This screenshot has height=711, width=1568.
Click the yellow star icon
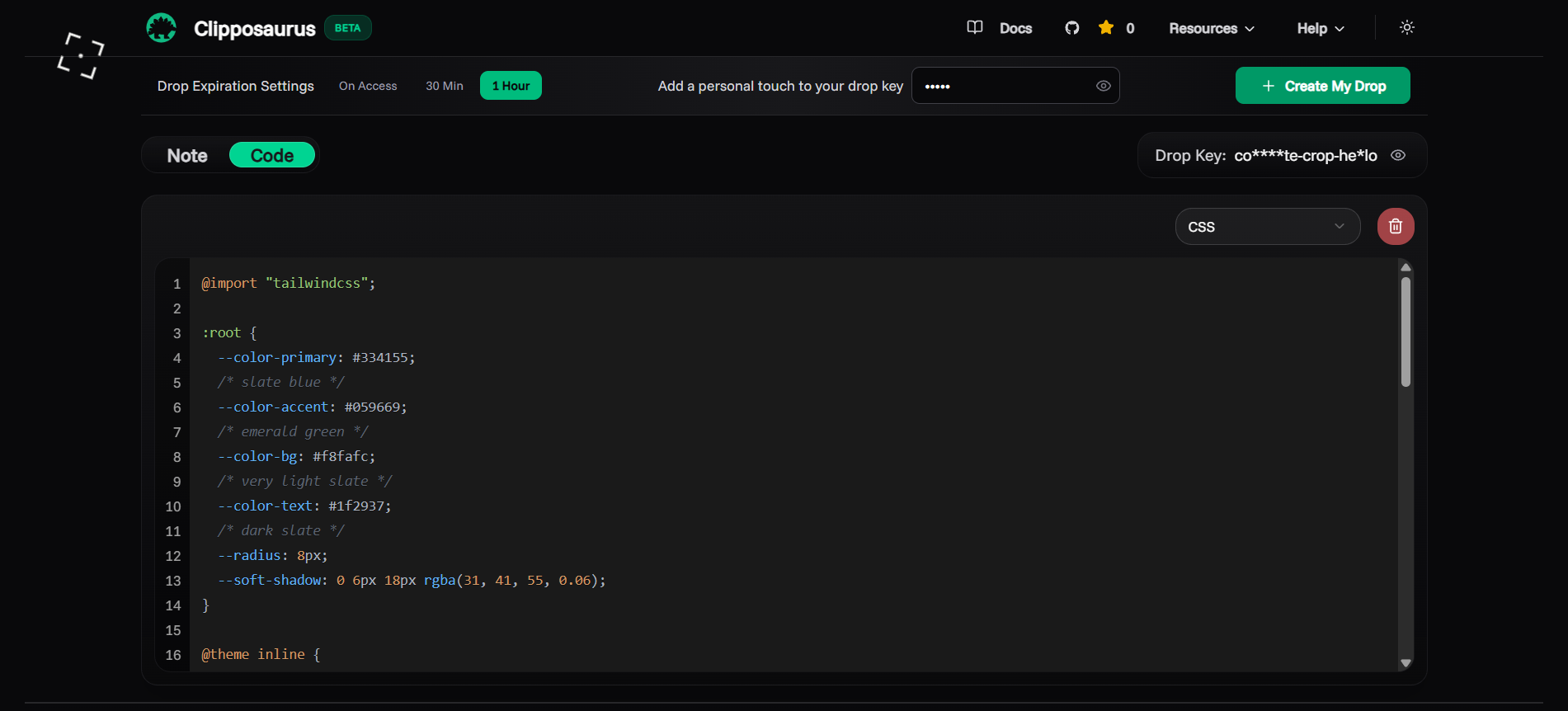pyautogui.click(x=1106, y=27)
